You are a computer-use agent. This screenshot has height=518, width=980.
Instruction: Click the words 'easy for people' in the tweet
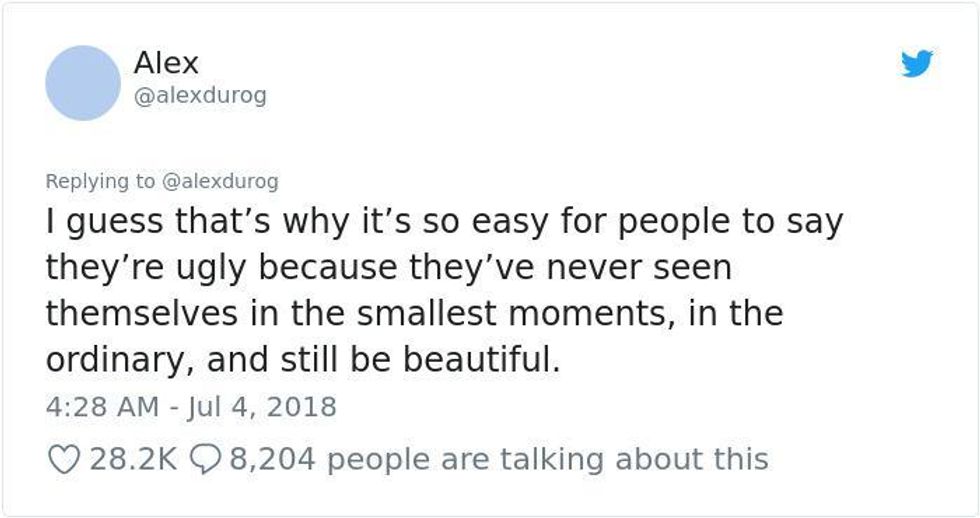point(601,222)
